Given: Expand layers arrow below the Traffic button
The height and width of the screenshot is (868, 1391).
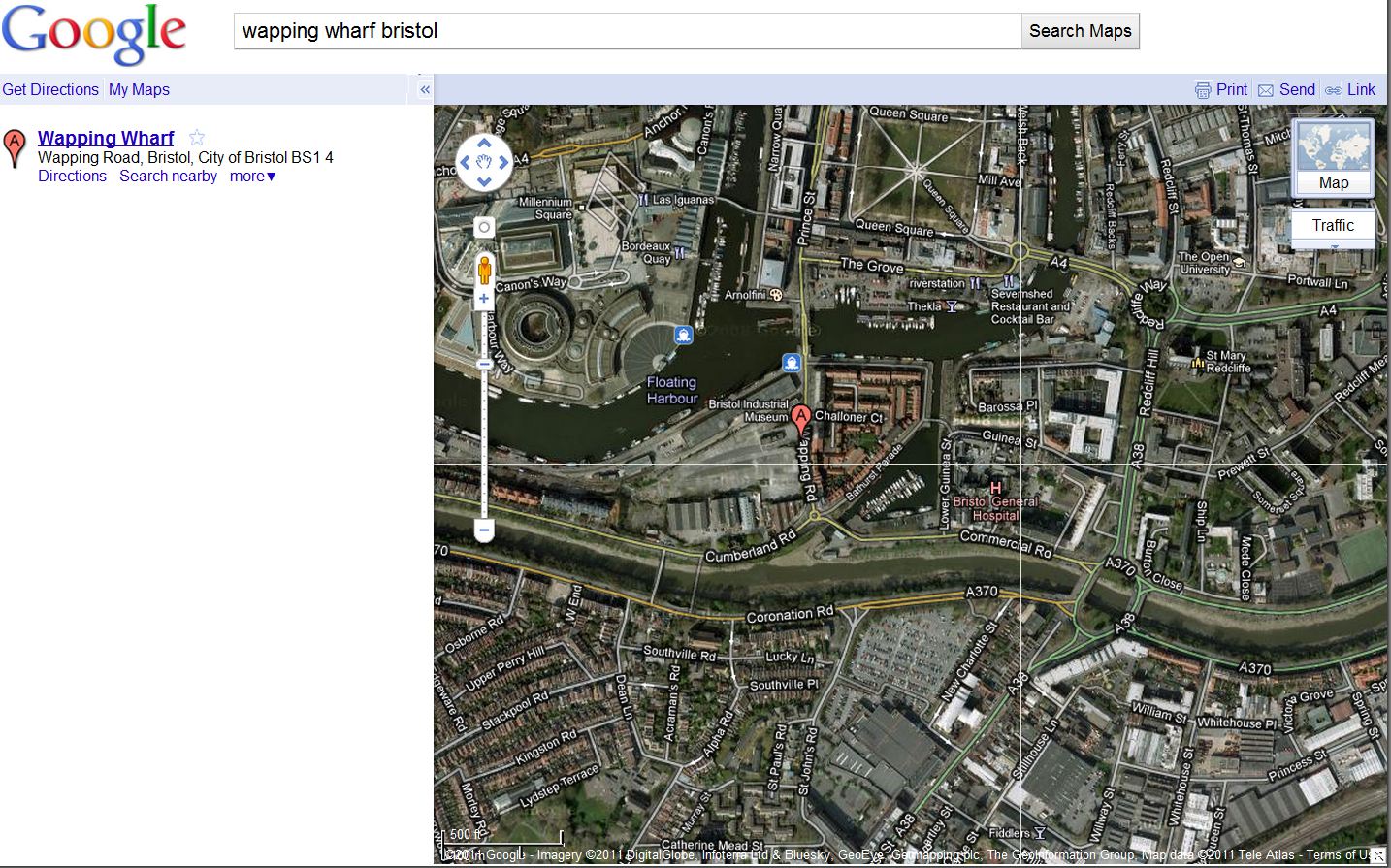Looking at the screenshot, I should (x=1333, y=247).
